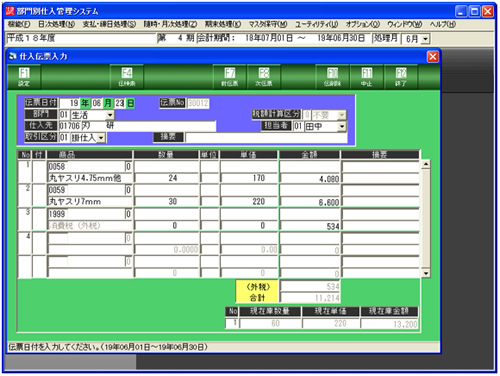Click product code field 0058 in row 1
500x376 pixels.
pyautogui.click(x=86, y=166)
